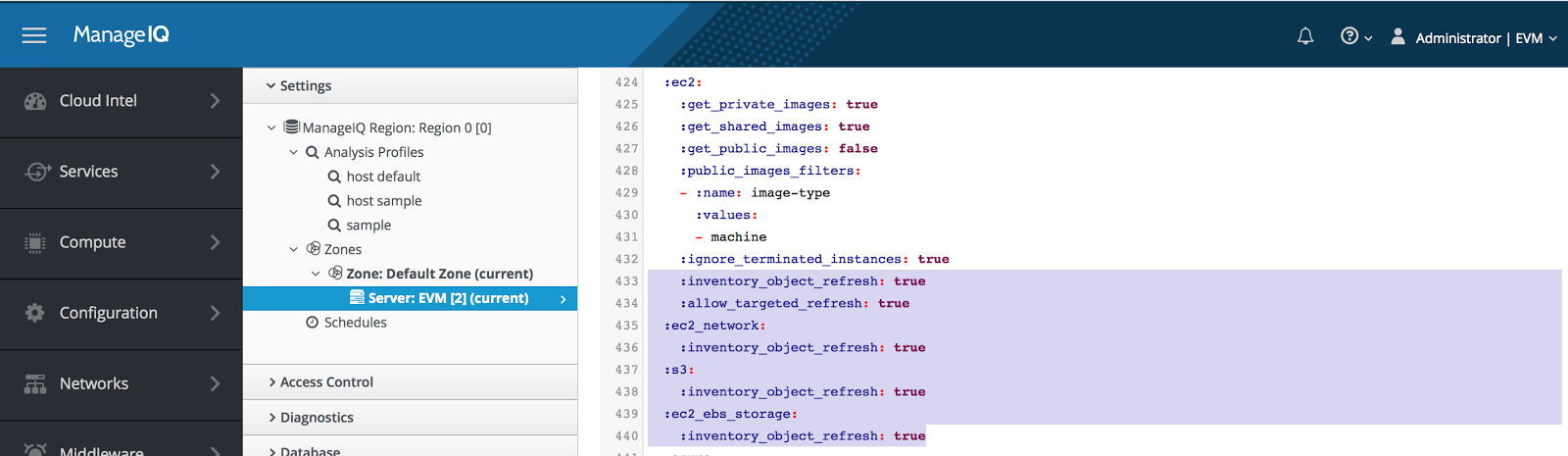The height and width of the screenshot is (456, 1568).
Task: Click the Networks icon in sidebar
Action: pyautogui.click(x=35, y=383)
